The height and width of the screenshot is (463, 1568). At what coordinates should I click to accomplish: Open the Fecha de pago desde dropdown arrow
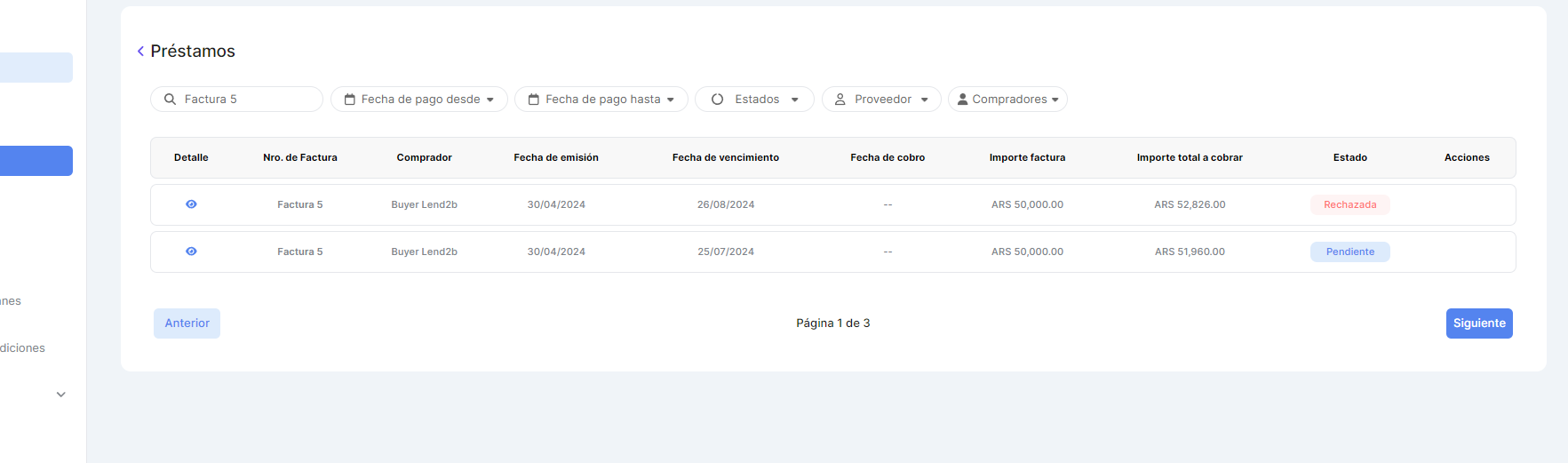[490, 100]
